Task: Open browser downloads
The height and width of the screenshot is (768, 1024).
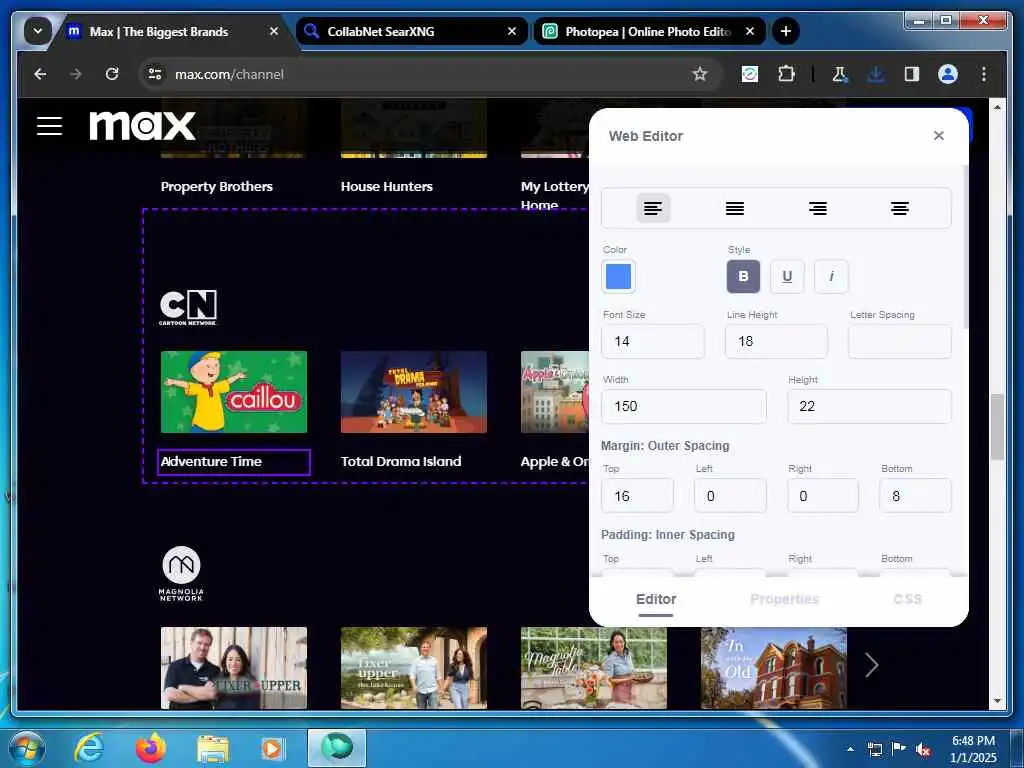Action: pos(876,74)
